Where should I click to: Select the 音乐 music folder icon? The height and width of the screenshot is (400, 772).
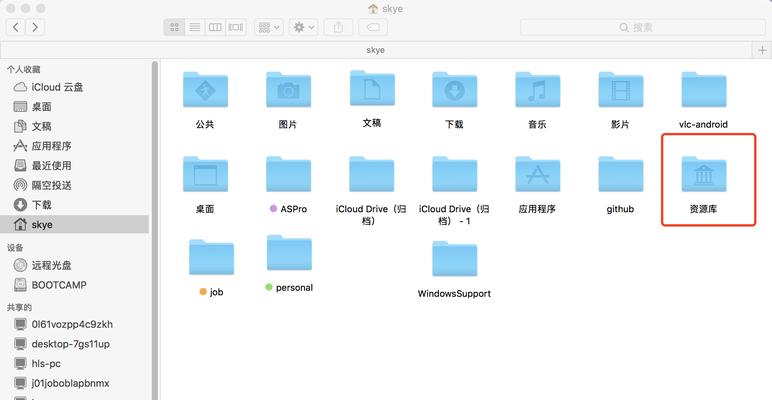pos(538,90)
